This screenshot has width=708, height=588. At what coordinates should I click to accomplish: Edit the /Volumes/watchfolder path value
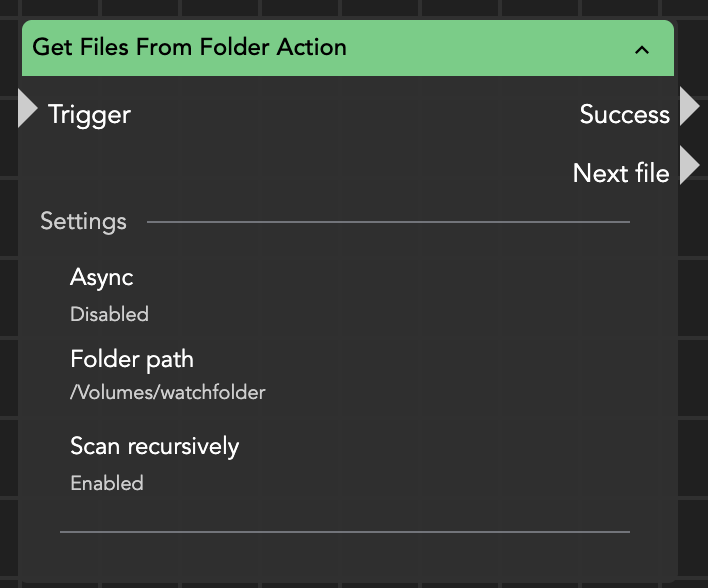167,393
